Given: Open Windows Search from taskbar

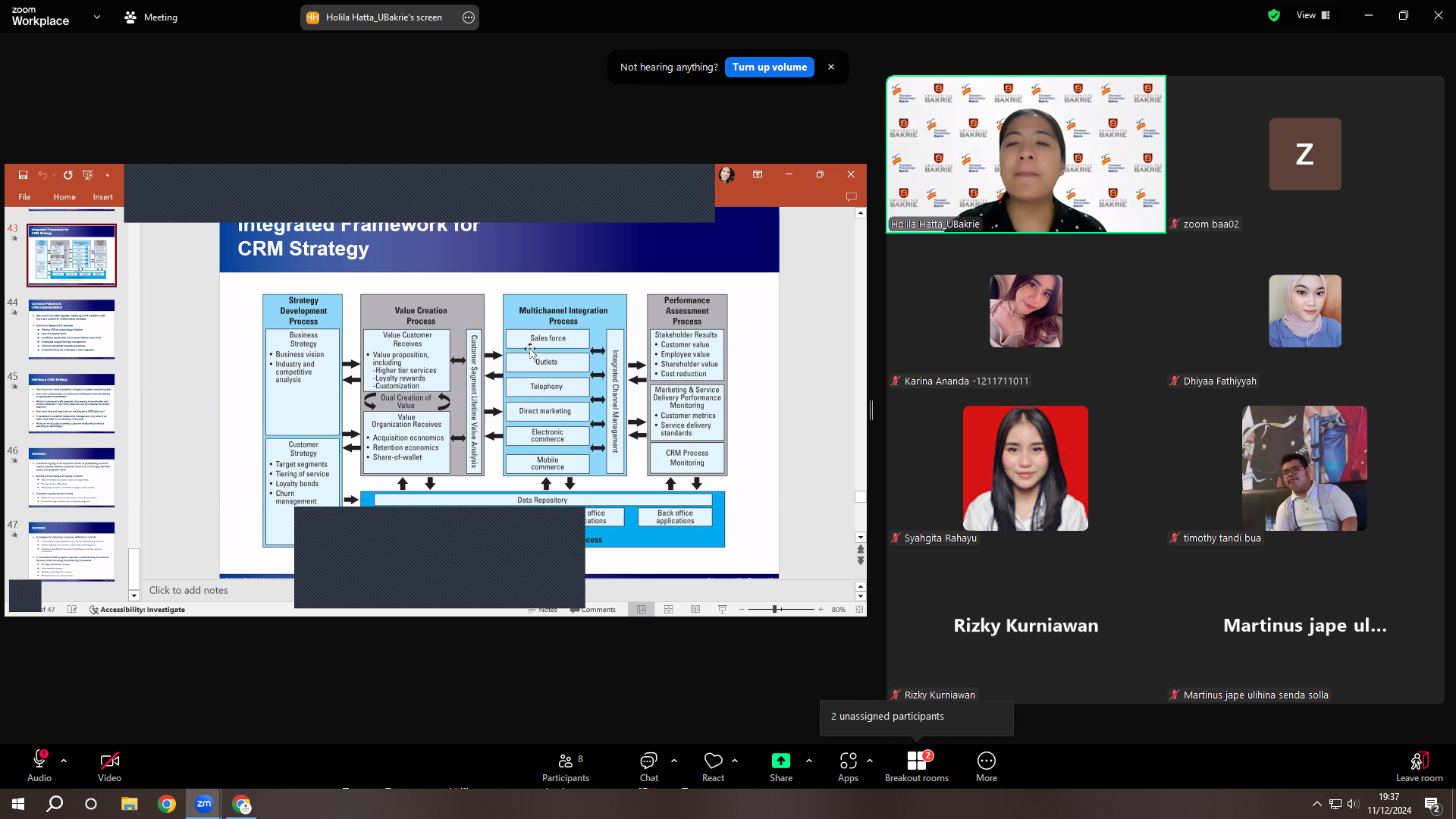Looking at the screenshot, I should point(55,804).
